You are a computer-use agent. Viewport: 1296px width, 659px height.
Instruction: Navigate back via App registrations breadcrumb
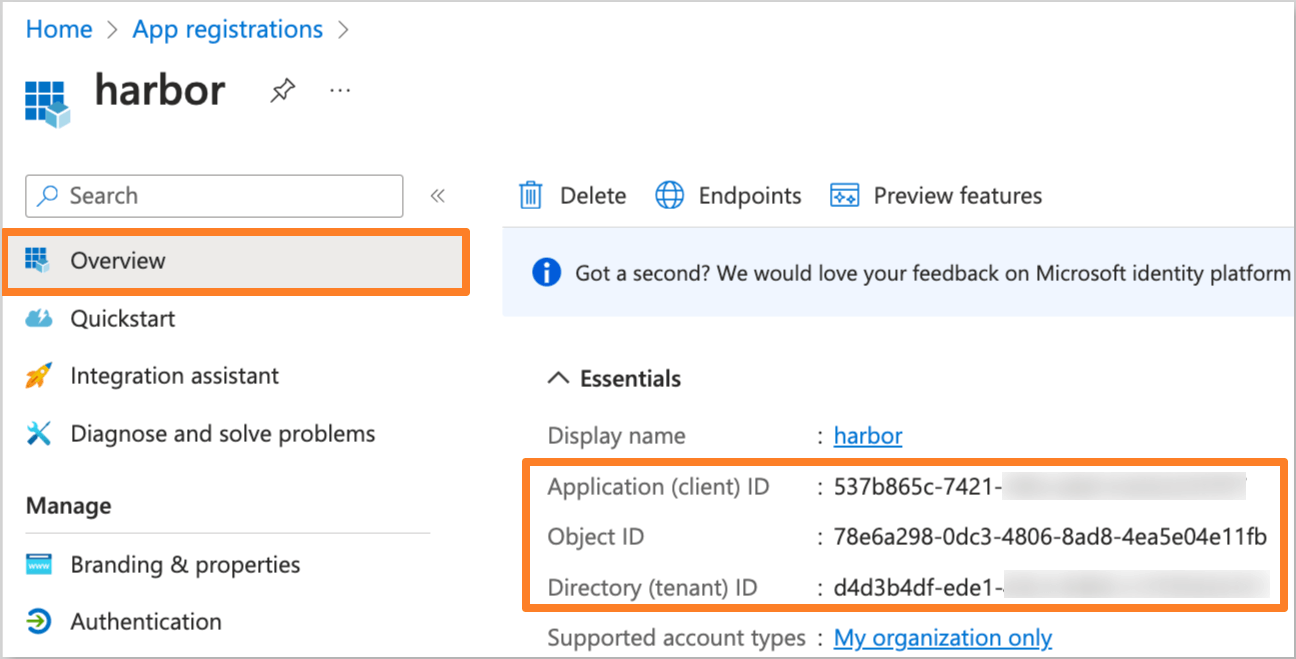pyautogui.click(x=227, y=29)
